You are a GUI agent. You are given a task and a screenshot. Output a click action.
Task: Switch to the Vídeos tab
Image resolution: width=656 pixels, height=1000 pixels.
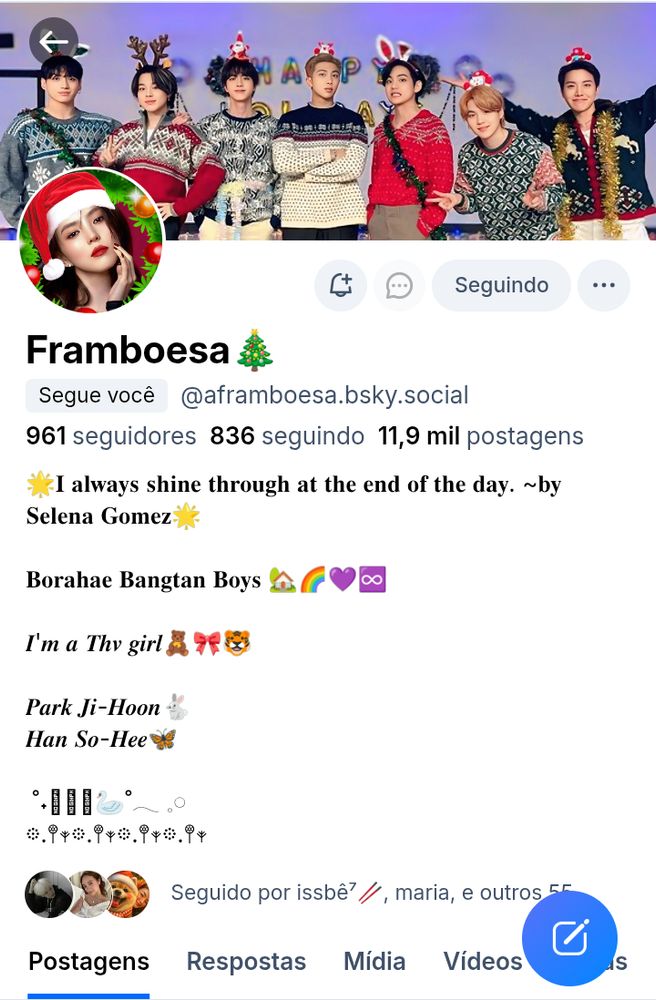(x=483, y=961)
